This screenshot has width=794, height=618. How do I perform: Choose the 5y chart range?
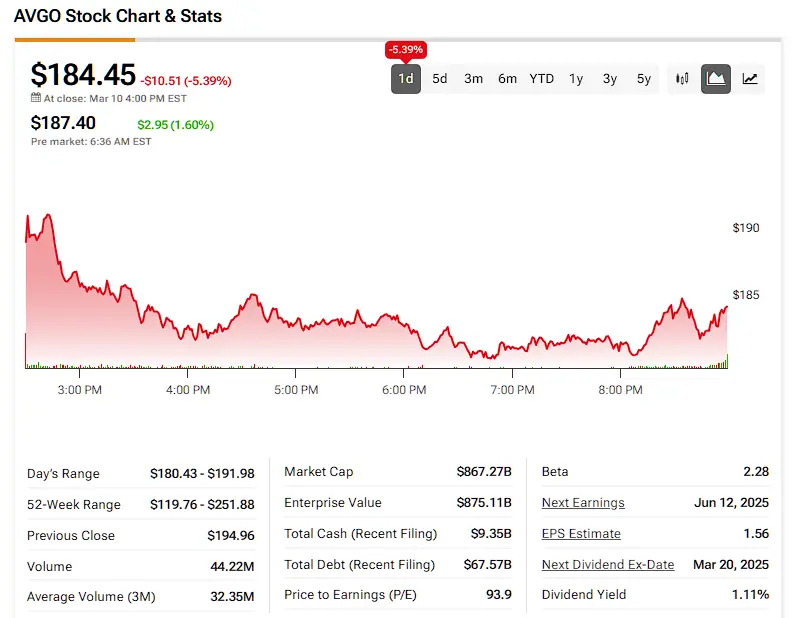coord(644,79)
